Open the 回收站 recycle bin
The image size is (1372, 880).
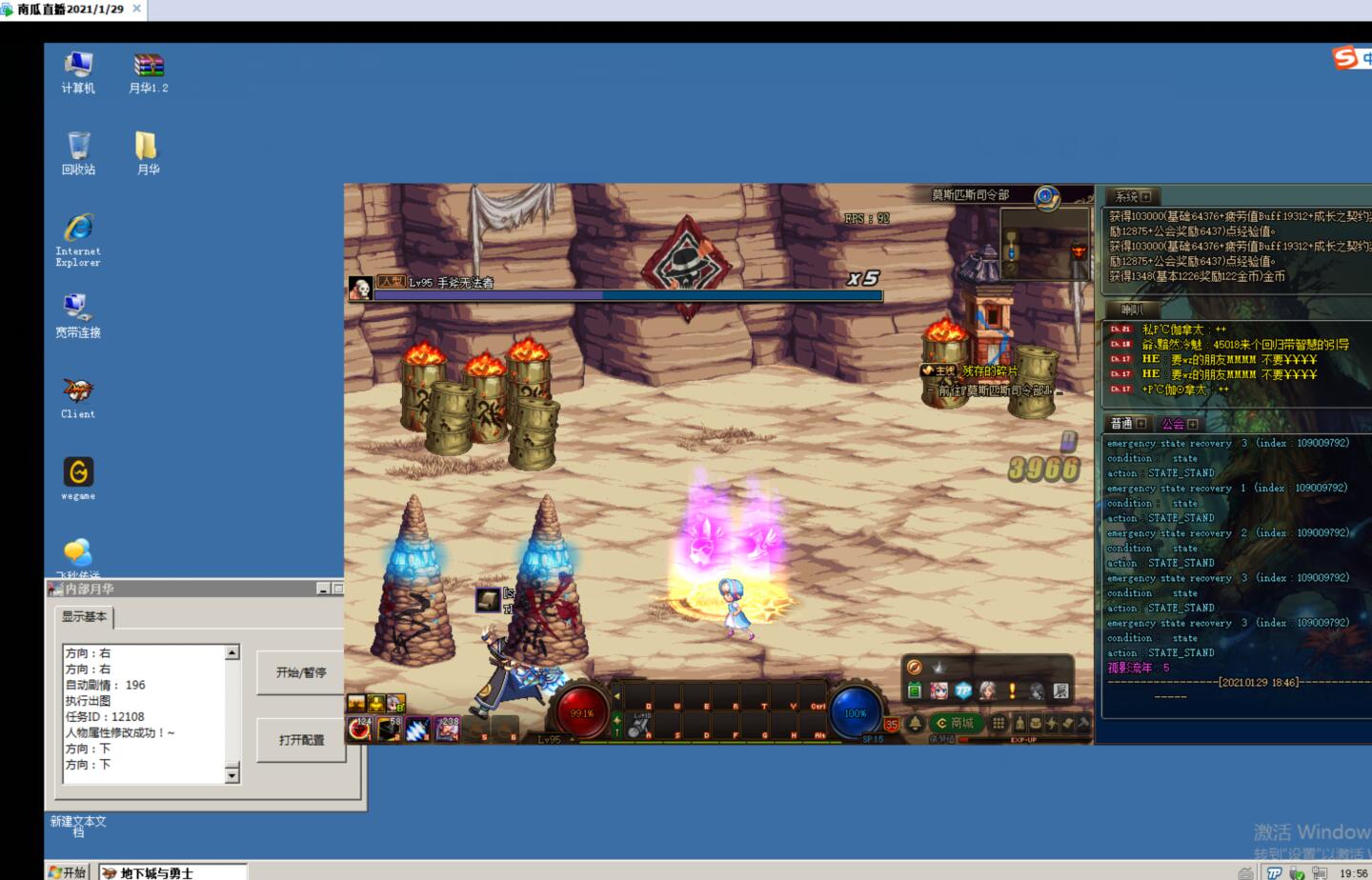(78, 153)
